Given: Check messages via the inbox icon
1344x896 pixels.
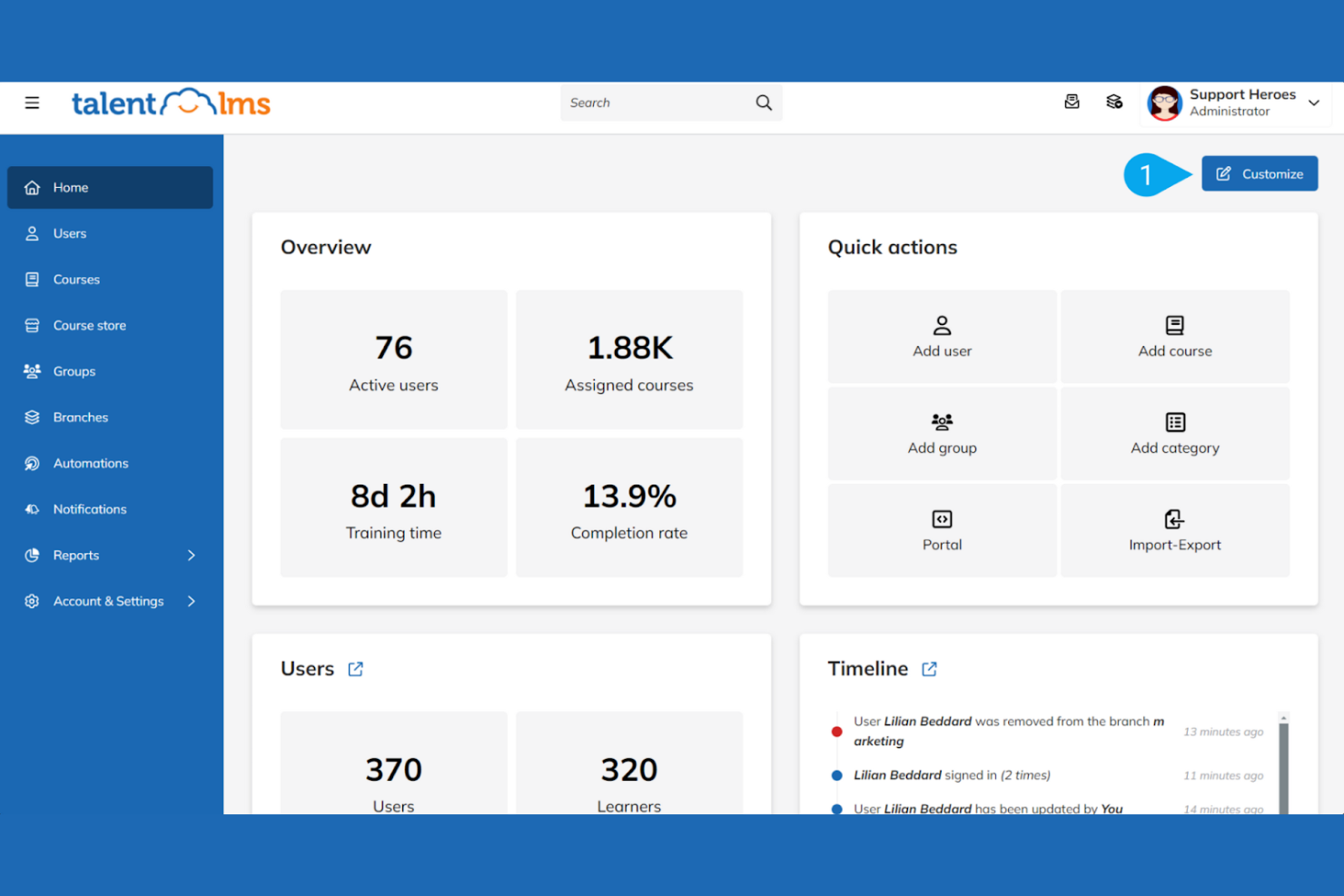Looking at the screenshot, I should (1072, 102).
